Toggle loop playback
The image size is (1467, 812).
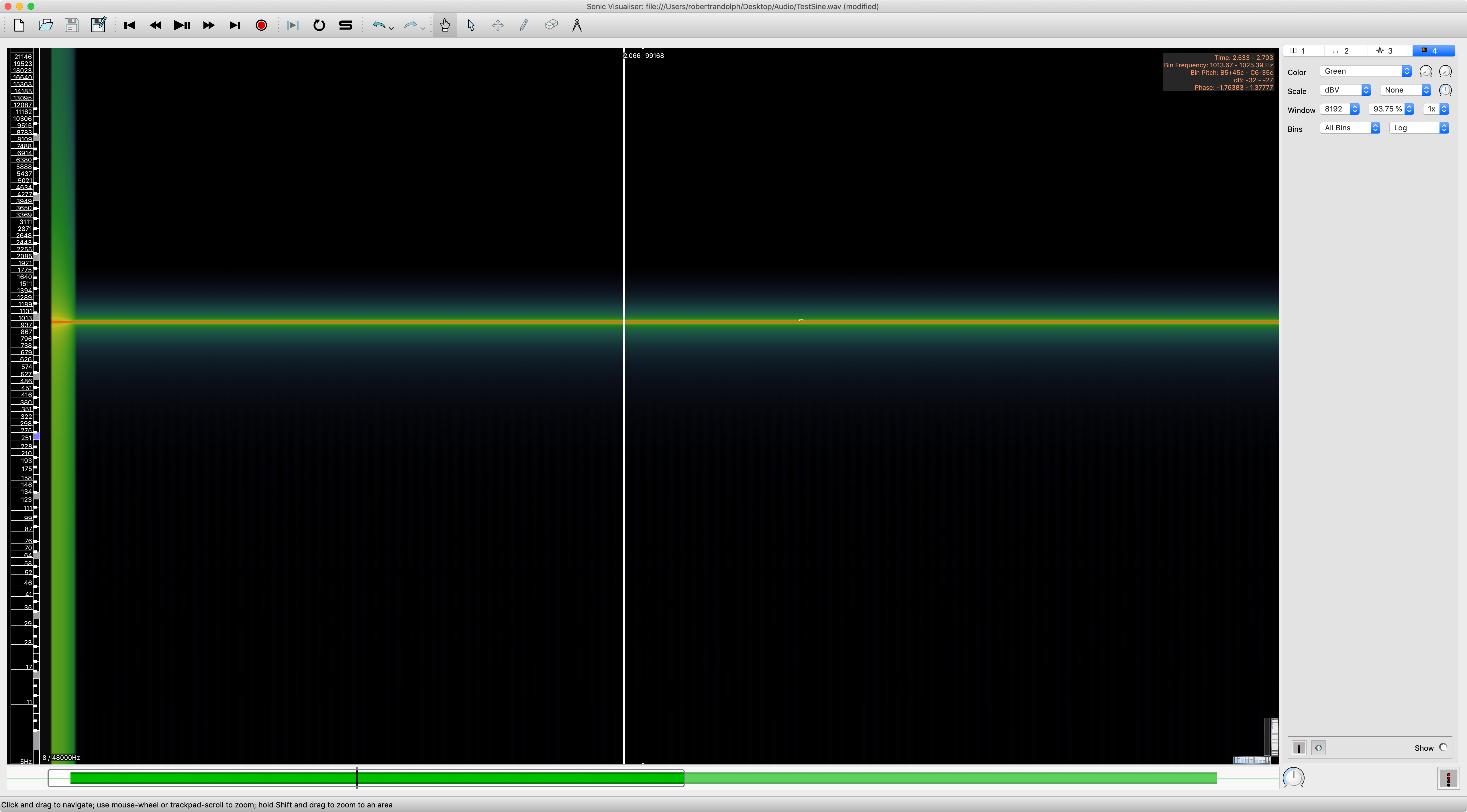click(x=319, y=26)
